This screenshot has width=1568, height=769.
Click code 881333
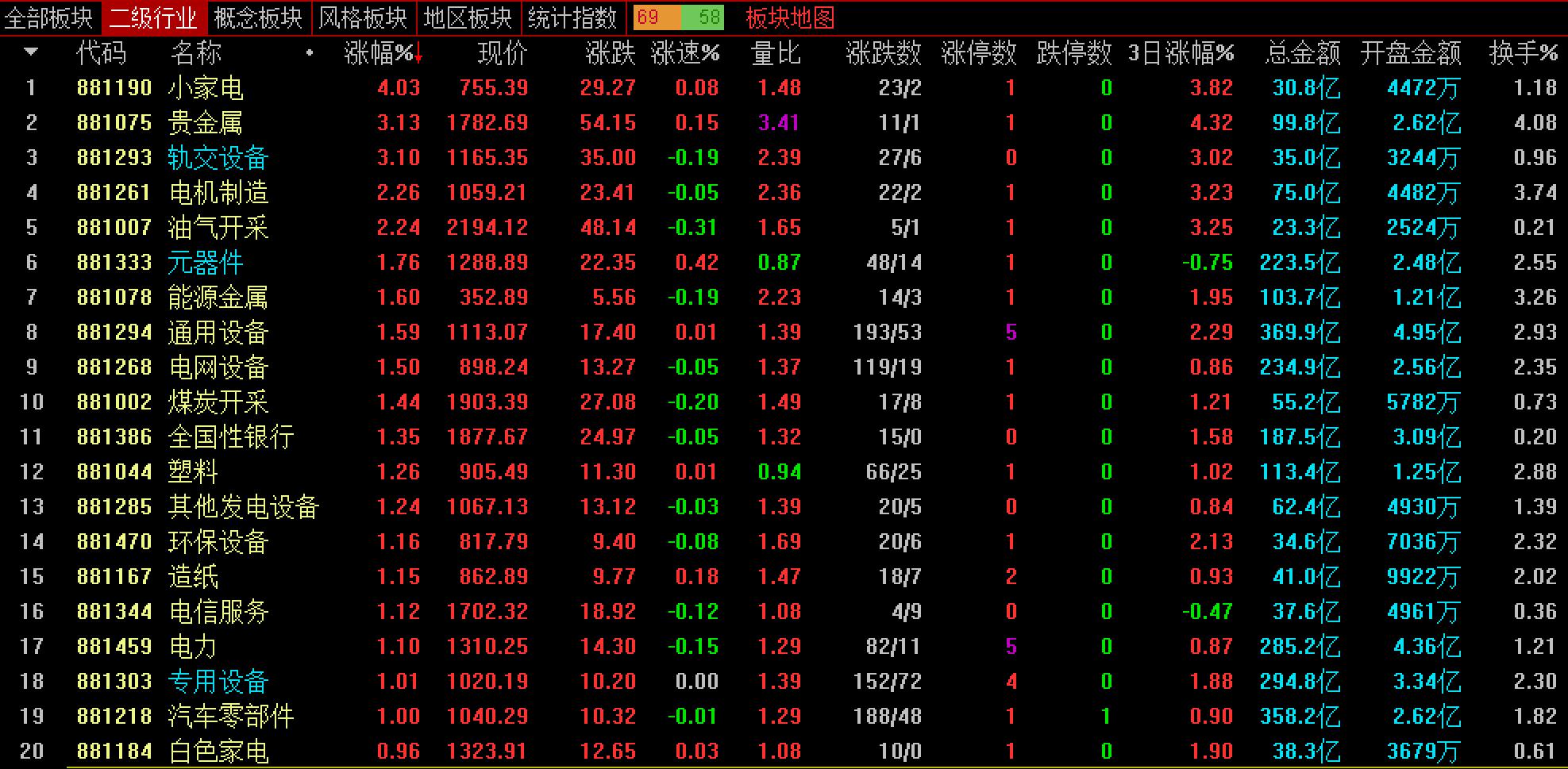click(x=114, y=262)
